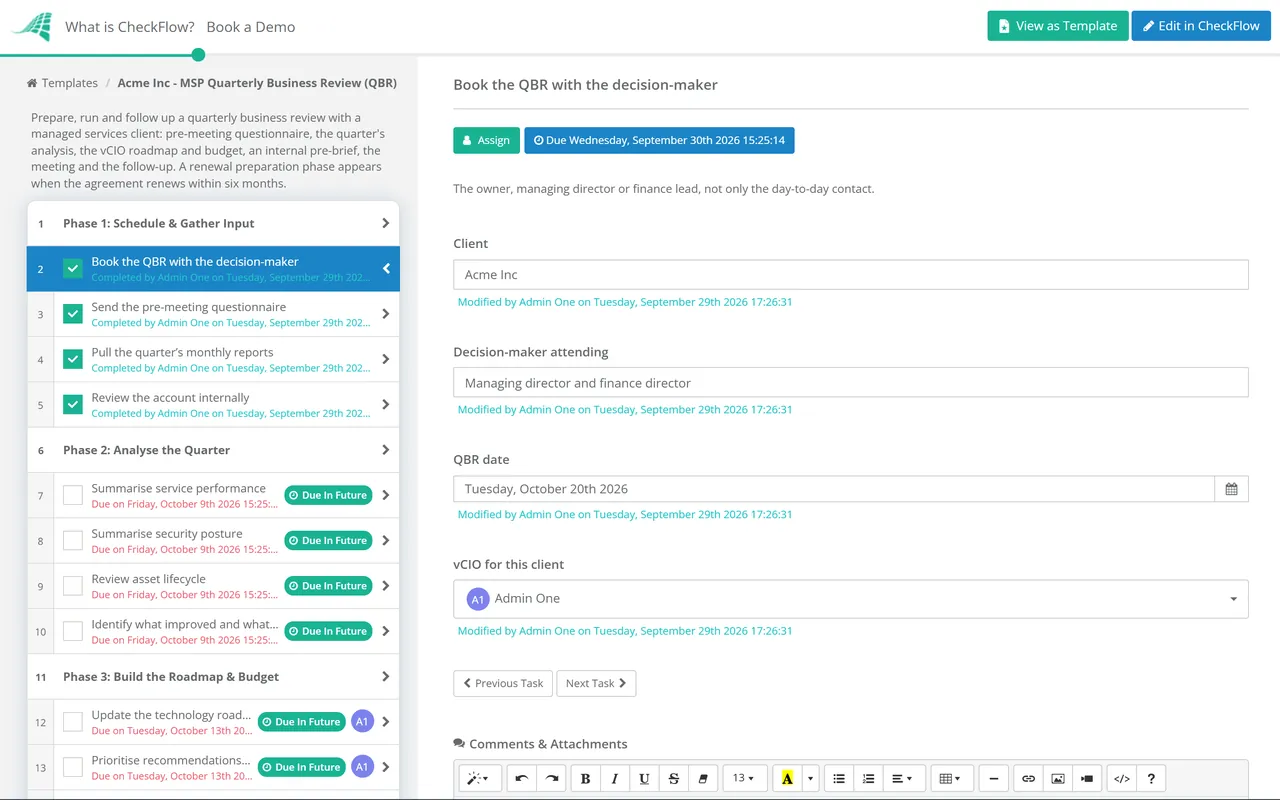Insert a numbered list

(x=869, y=778)
